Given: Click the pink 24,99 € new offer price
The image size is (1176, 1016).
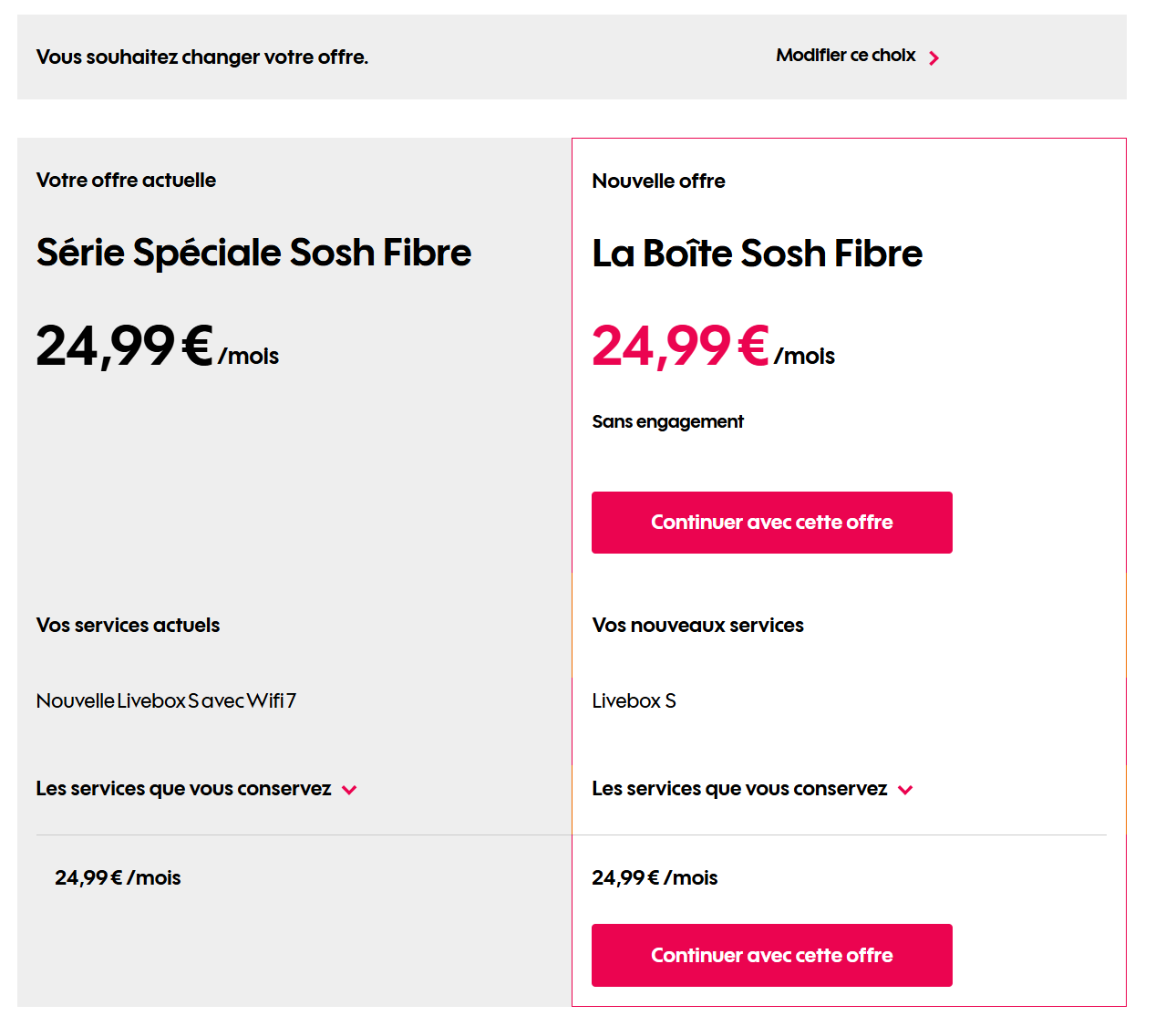Looking at the screenshot, I should pyautogui.click(x=680, y=347).
